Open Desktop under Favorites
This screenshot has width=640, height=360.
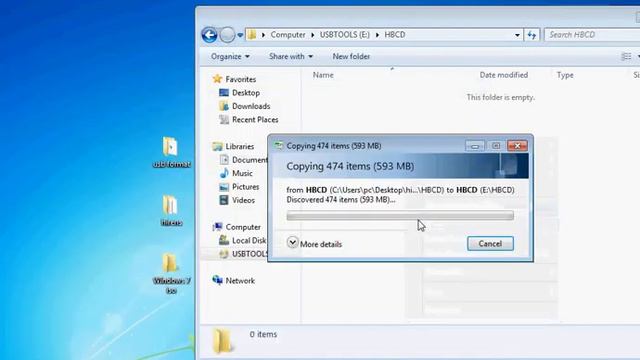click(246, 93)
